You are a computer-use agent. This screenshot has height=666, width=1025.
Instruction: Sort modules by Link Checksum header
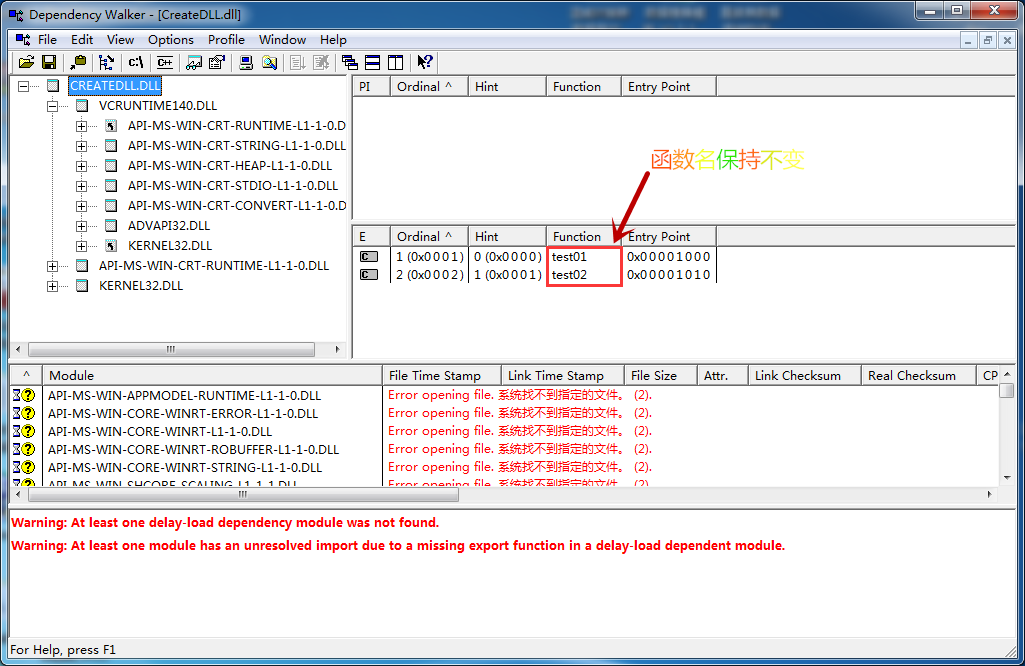click(x=804, y=375)
